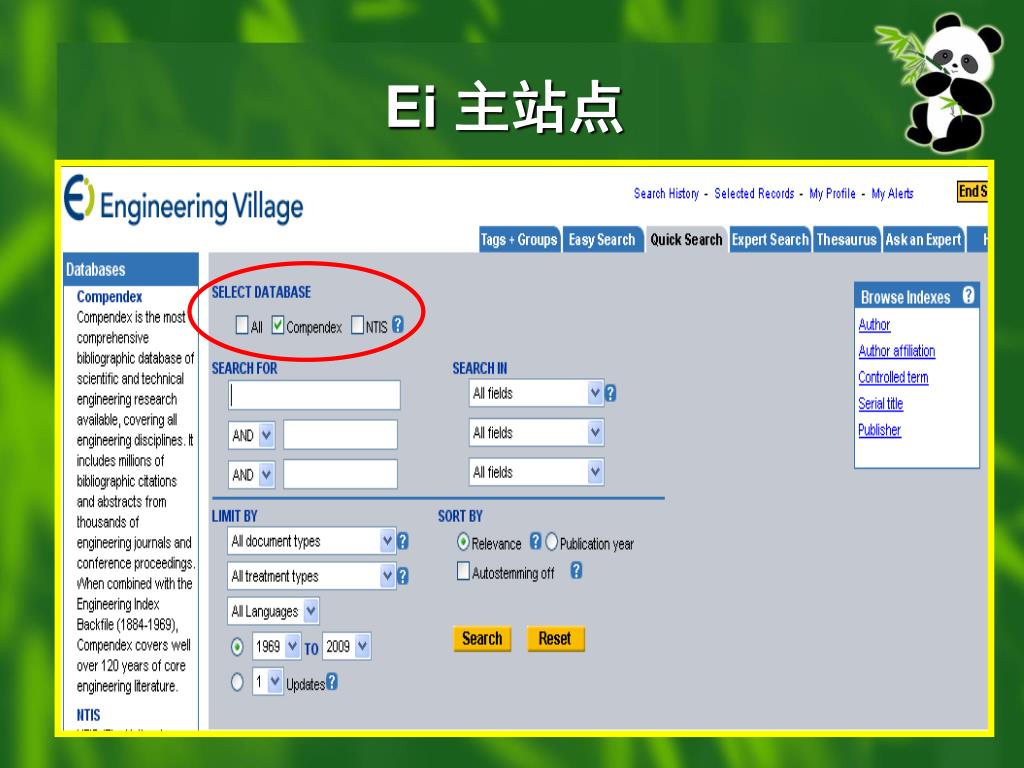Open the 2009 end year dropdown
Viewport: 1024px width, 768px height.
347,647
